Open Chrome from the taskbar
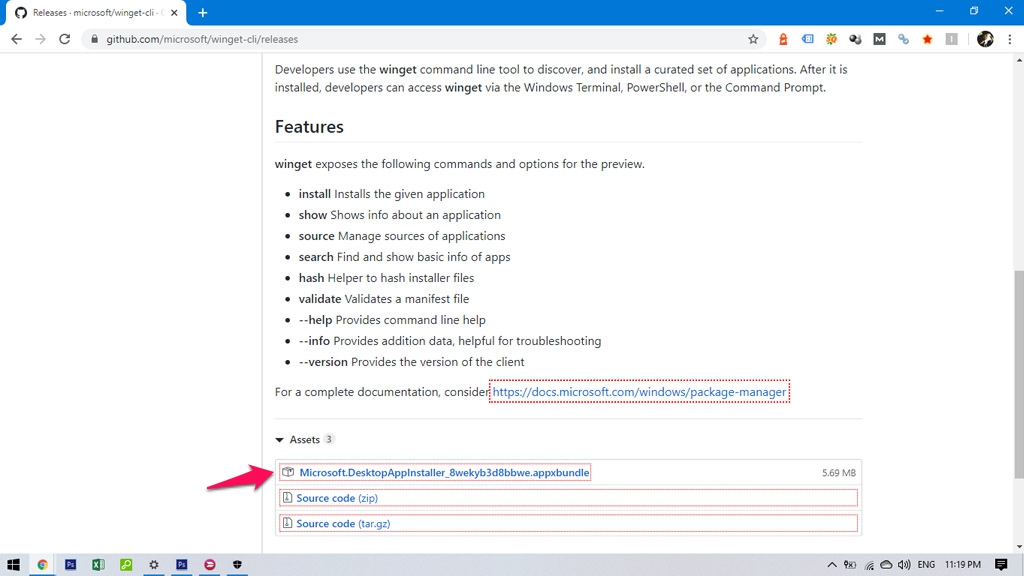This screenshot has height=576, width=1024. (42, 564)
